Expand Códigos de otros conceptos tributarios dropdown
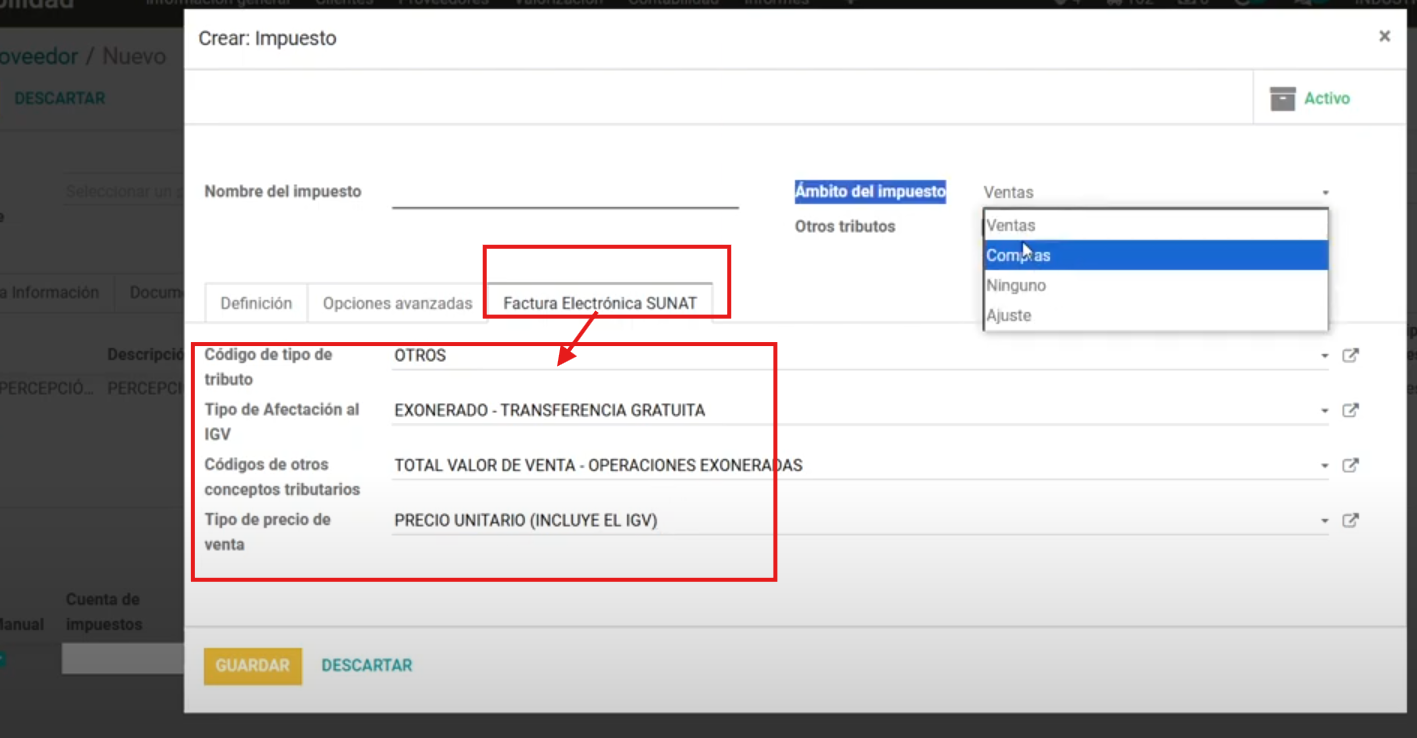The height and width of the screenshot is (738, 1417). [1324, 466]
